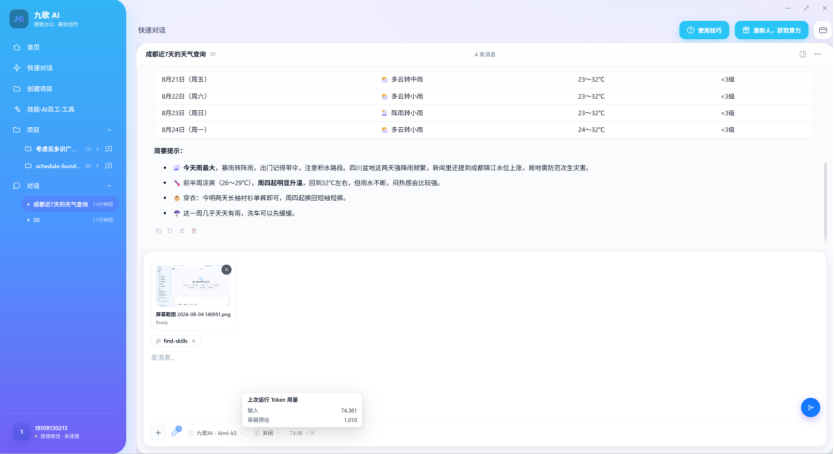This screenshot has width=834, height=454.
Task: Click the chat area vertical scrollbar
Action: [x=825, y=202]
